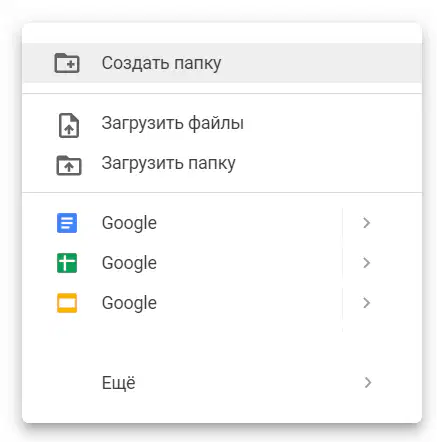Choose Загрузить файлы from the menu
Screen dimensions: 437x442
pyautogui.click(x=173, y=123)
